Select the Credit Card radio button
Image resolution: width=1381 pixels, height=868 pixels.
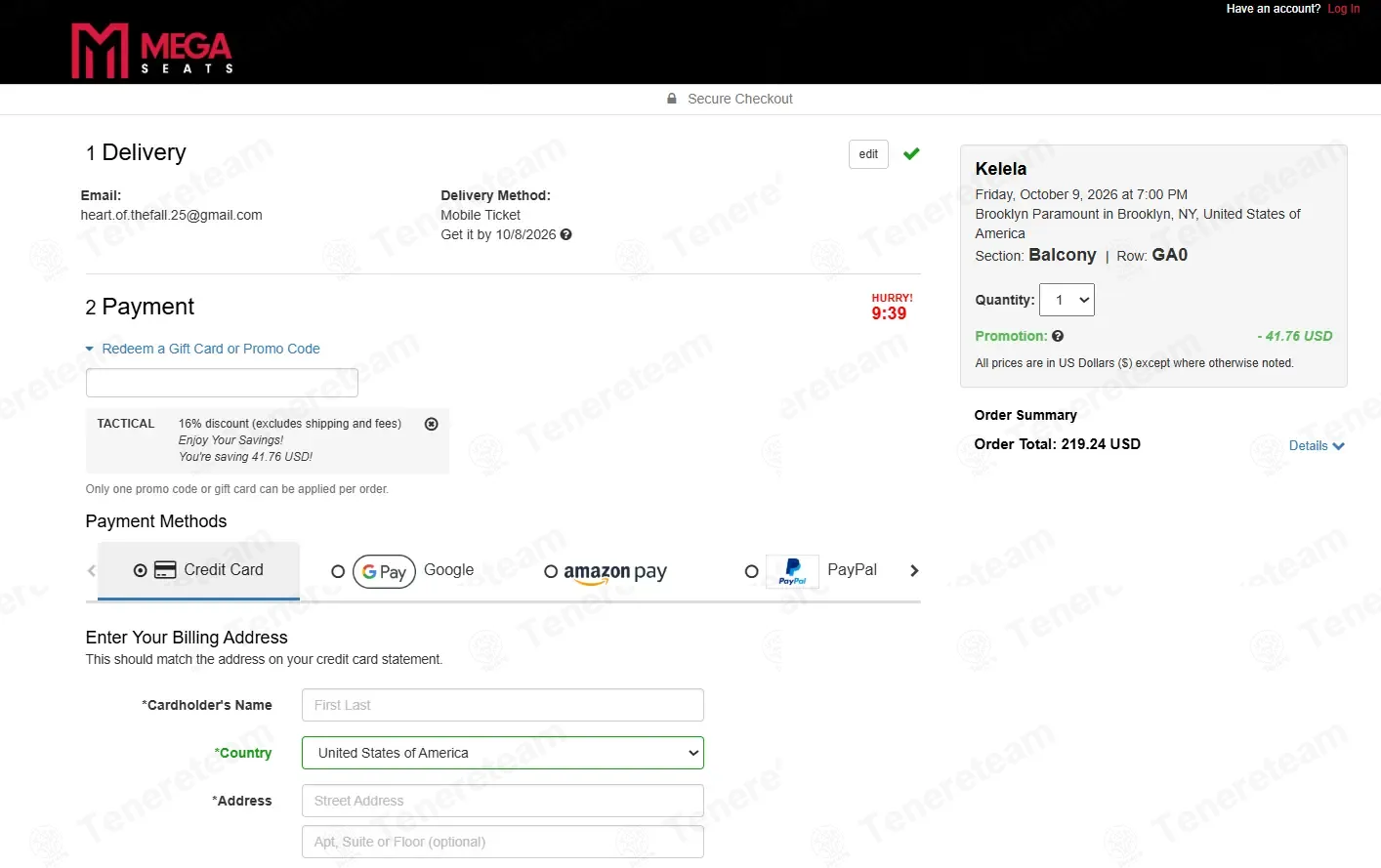141,570
